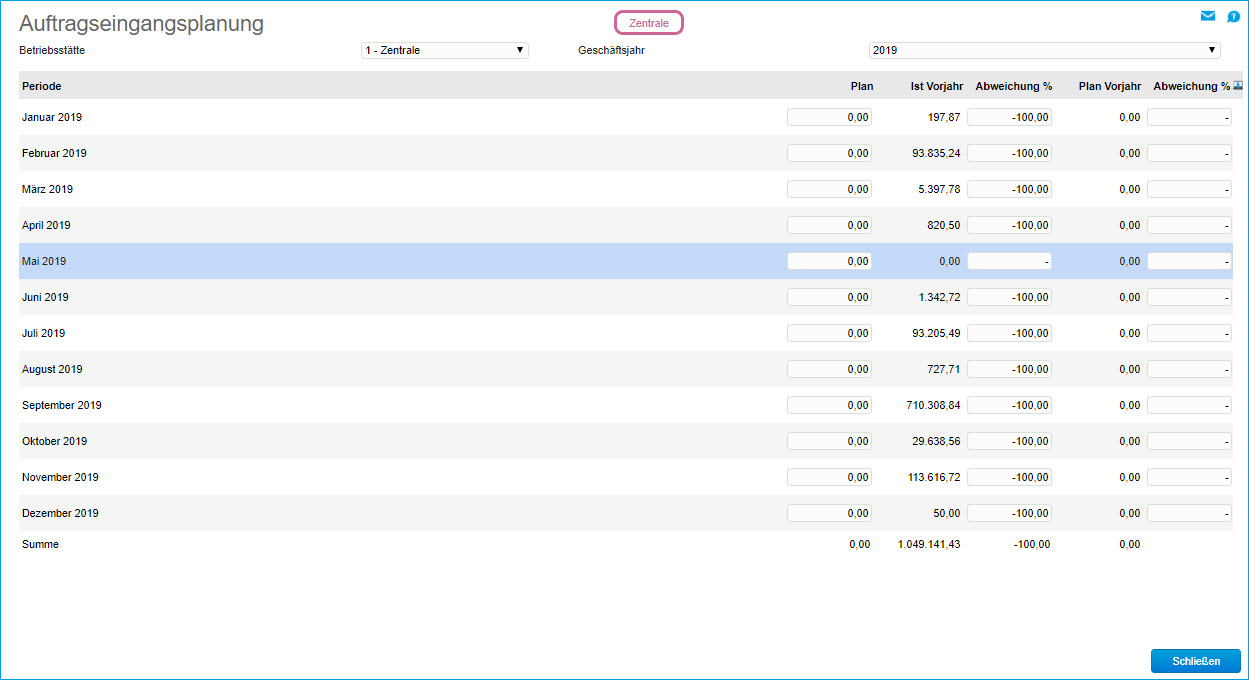Open the help speech bubble icon

(1233, 16)
